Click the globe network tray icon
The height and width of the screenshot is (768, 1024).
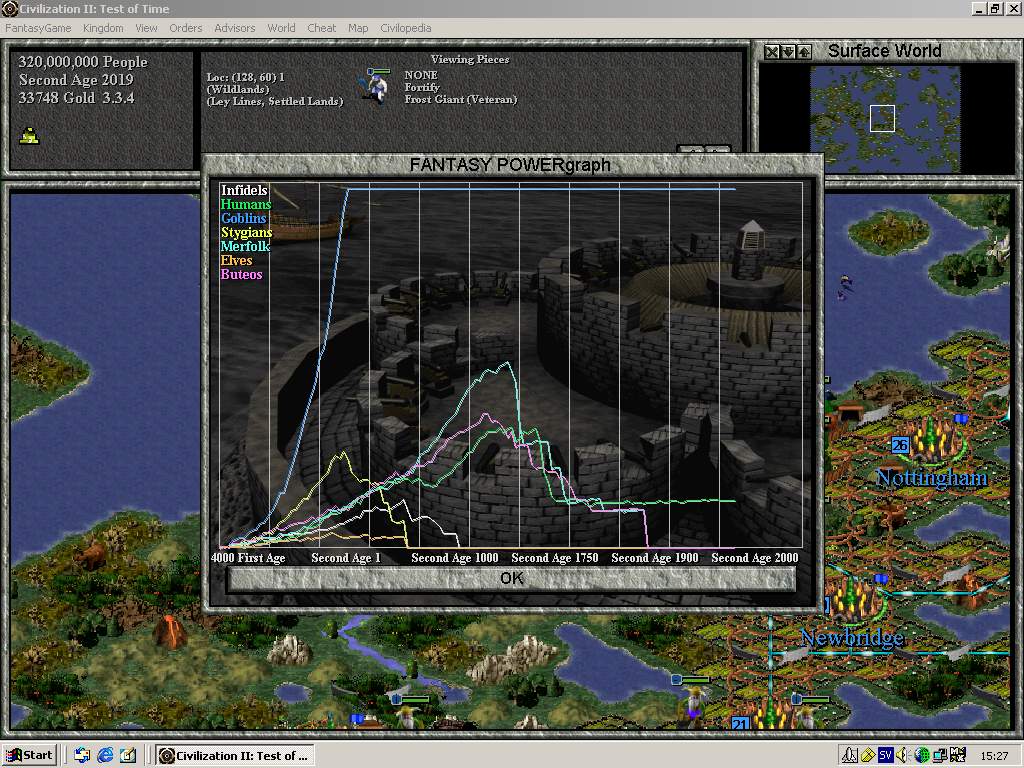coord(921,756)
